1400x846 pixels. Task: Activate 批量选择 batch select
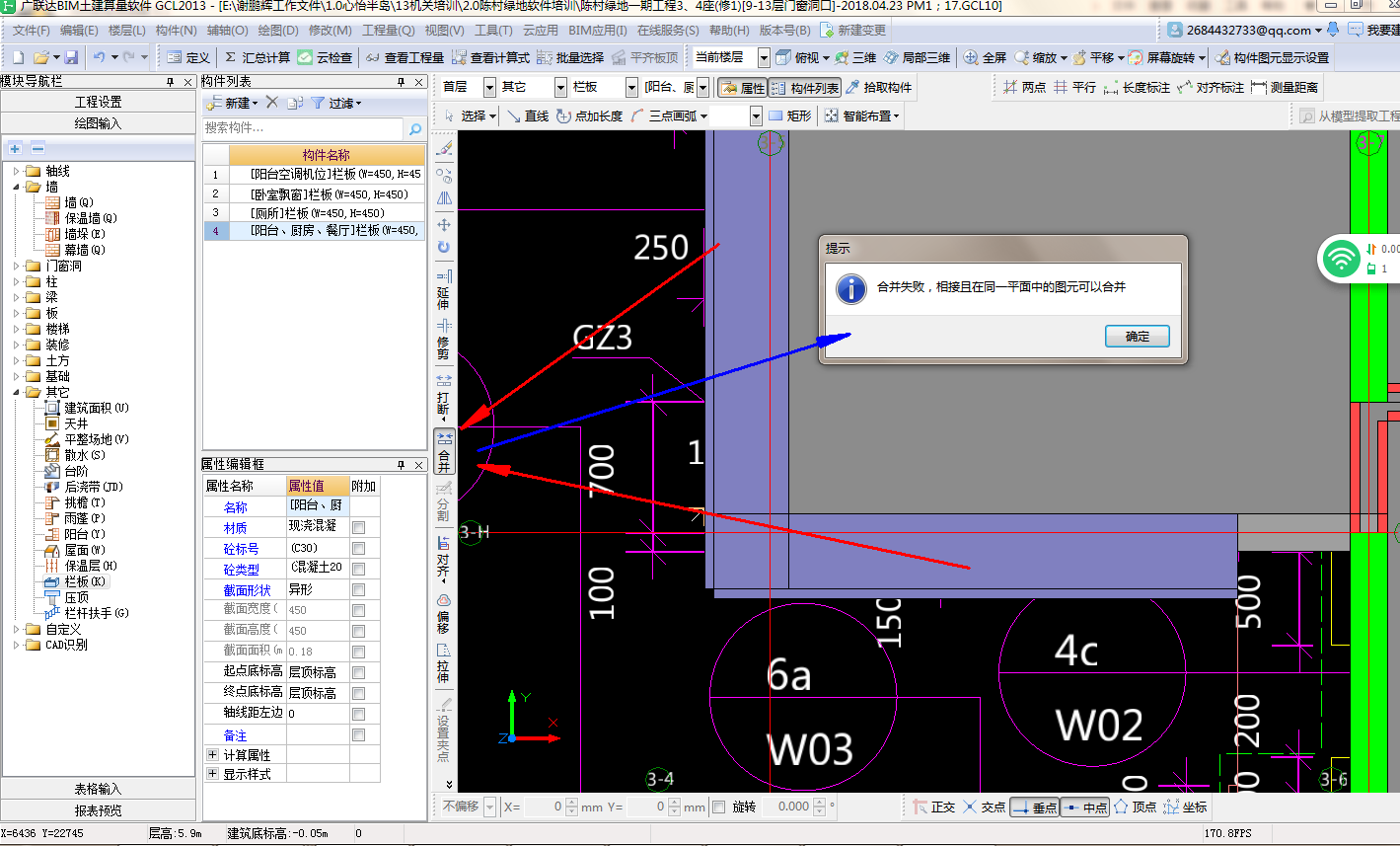(x=570, y=57)
